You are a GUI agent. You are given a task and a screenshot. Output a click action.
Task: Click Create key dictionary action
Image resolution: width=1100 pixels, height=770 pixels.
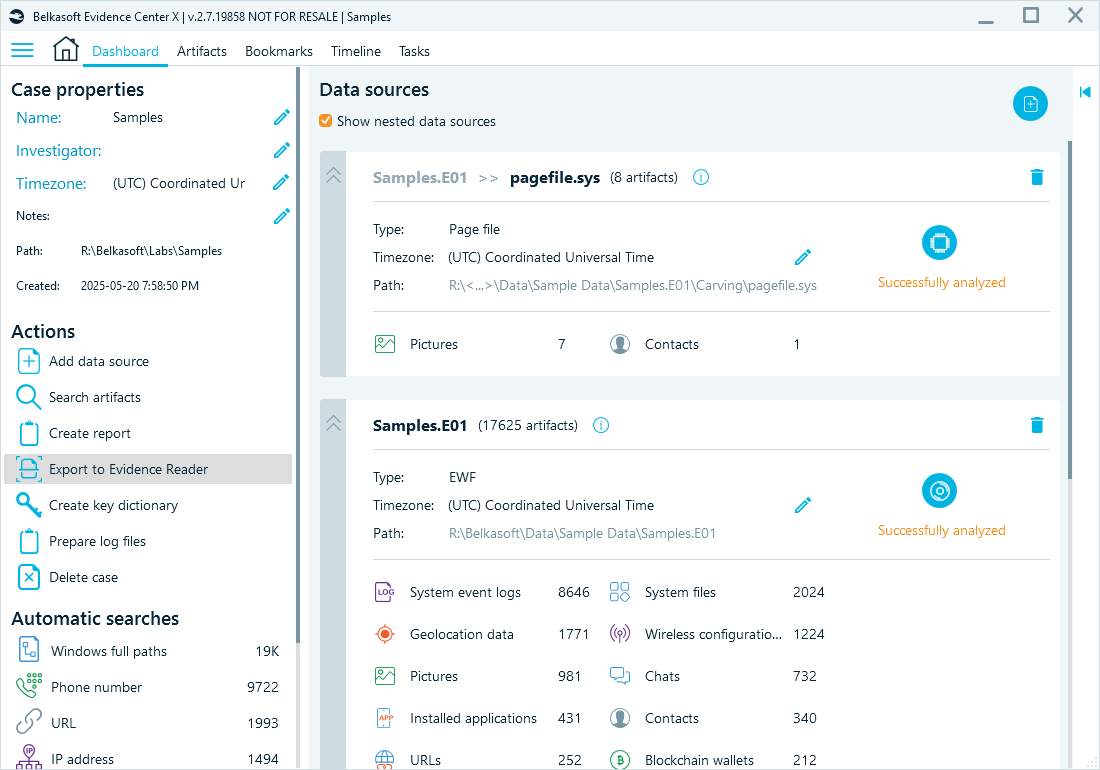(148, 505)
